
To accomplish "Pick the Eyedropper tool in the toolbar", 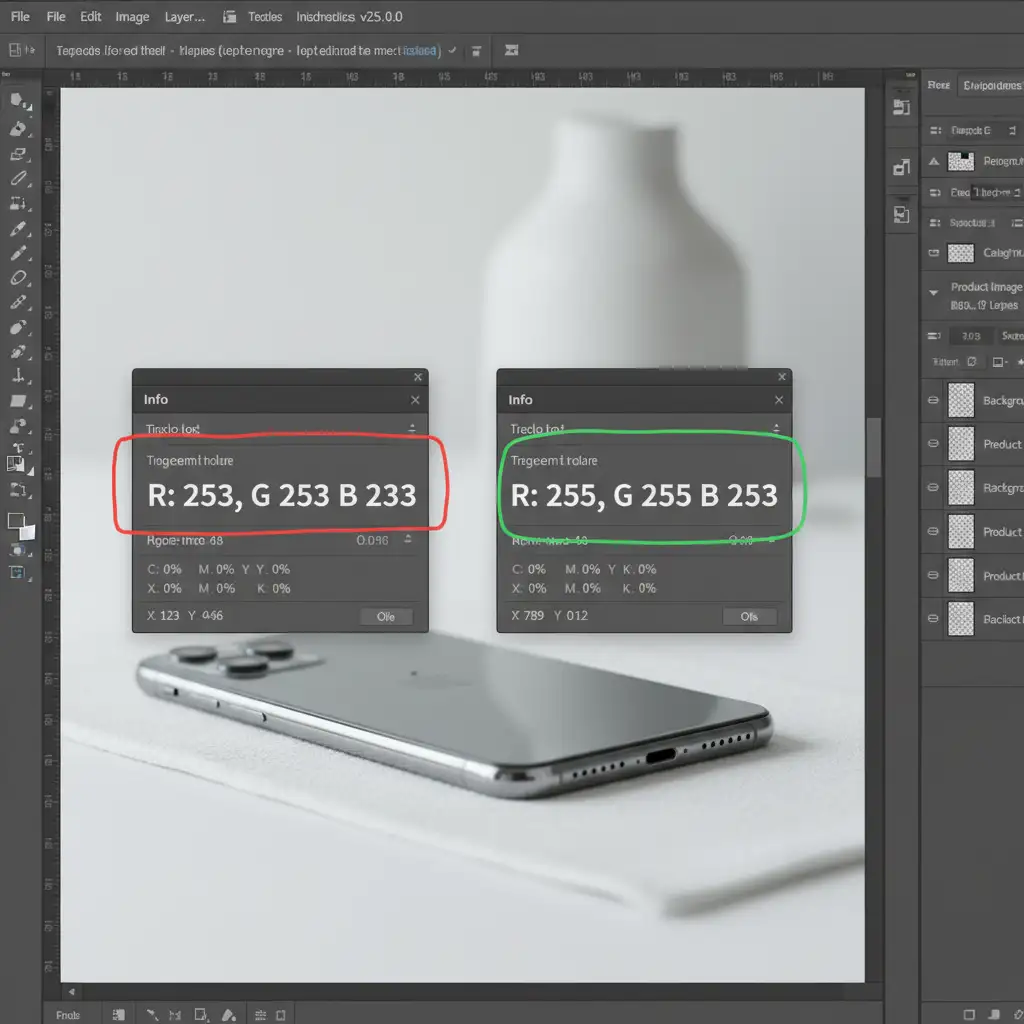I will 18,229.
